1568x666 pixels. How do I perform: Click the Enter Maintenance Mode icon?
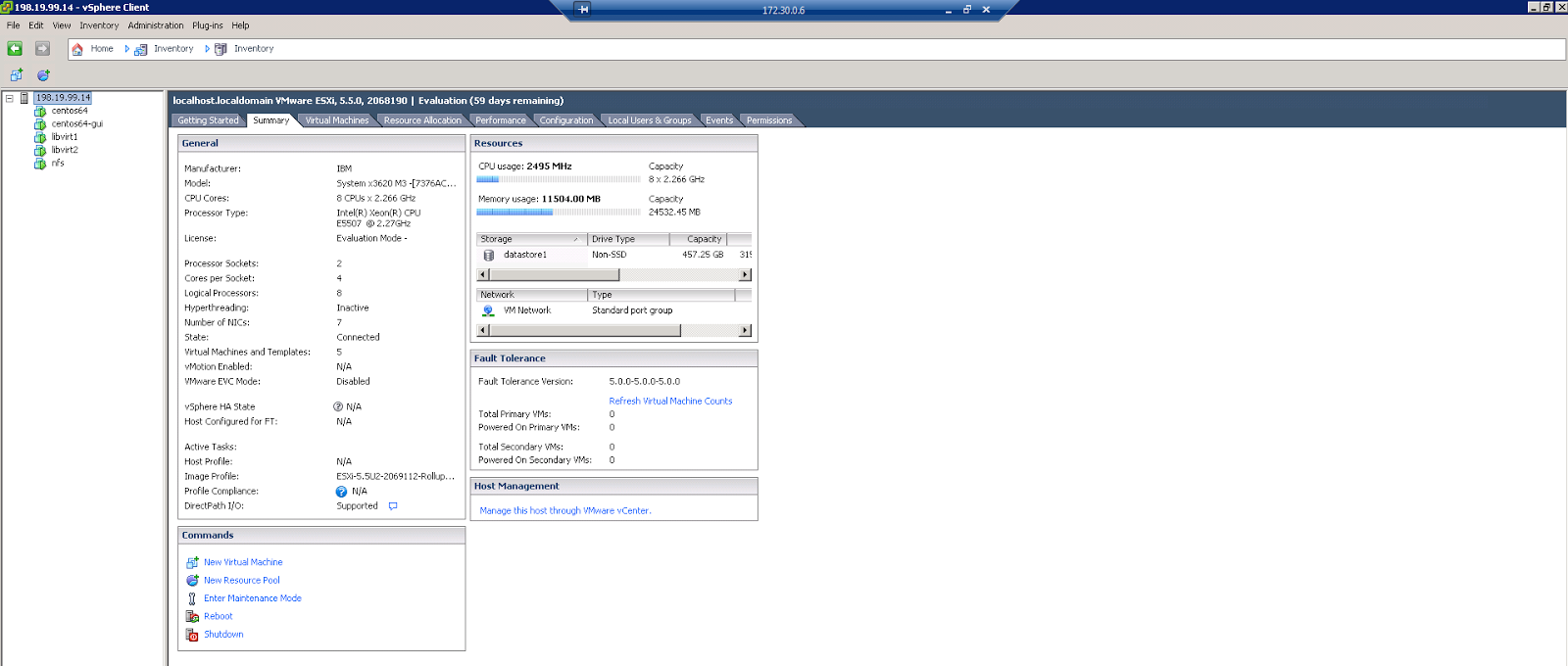point(192,598)
